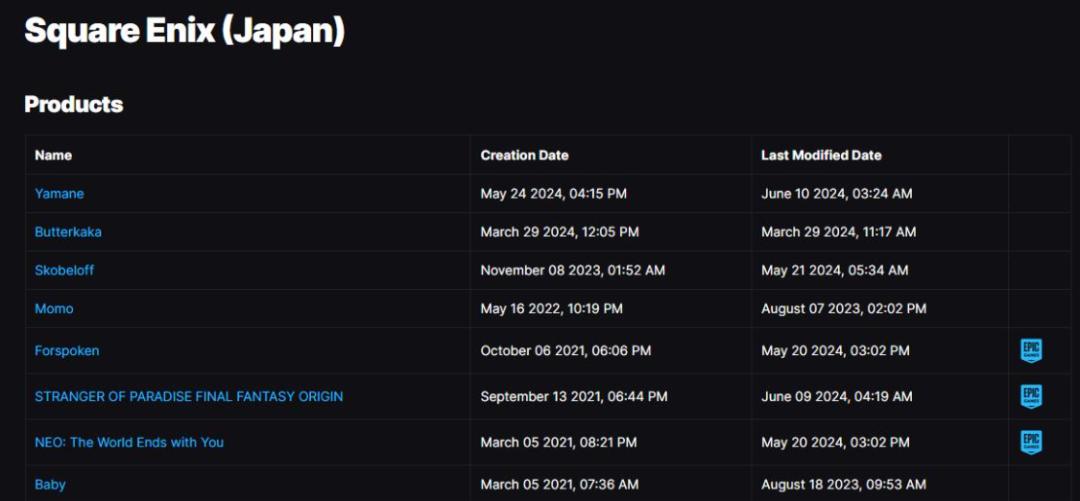Click the Creation Date column header
The image size is (1080, 501).
click(524, 155)
